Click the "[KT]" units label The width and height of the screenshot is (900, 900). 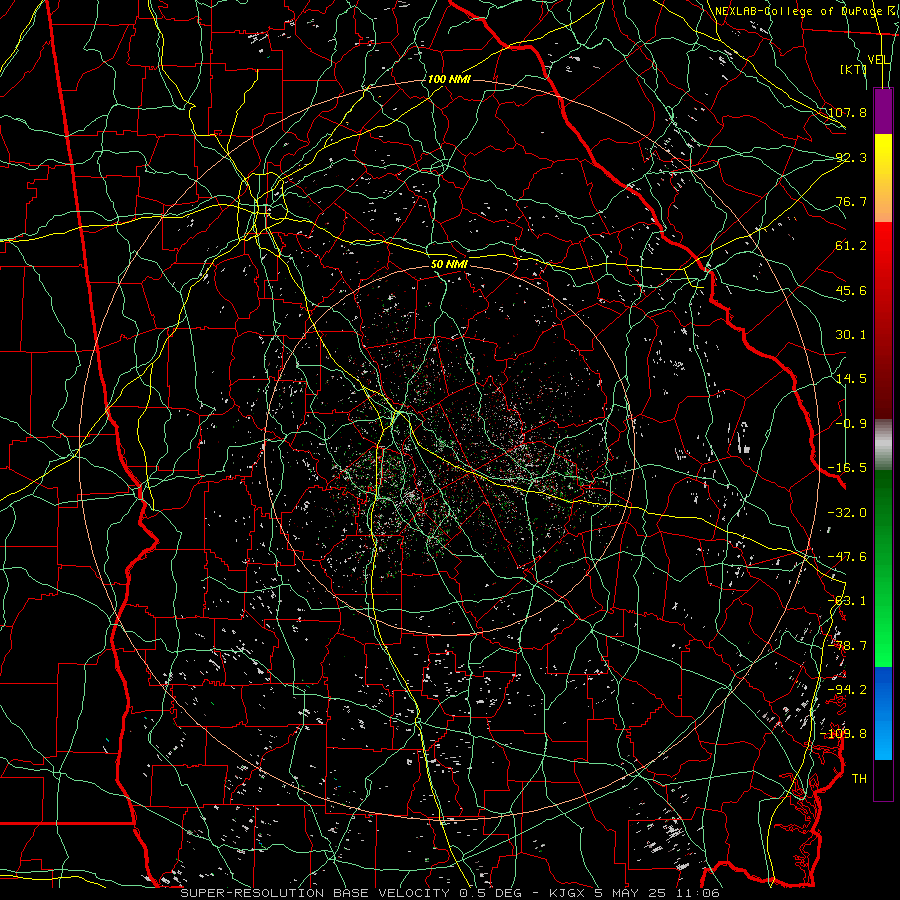pyautogui.click(x=854, y=69)
